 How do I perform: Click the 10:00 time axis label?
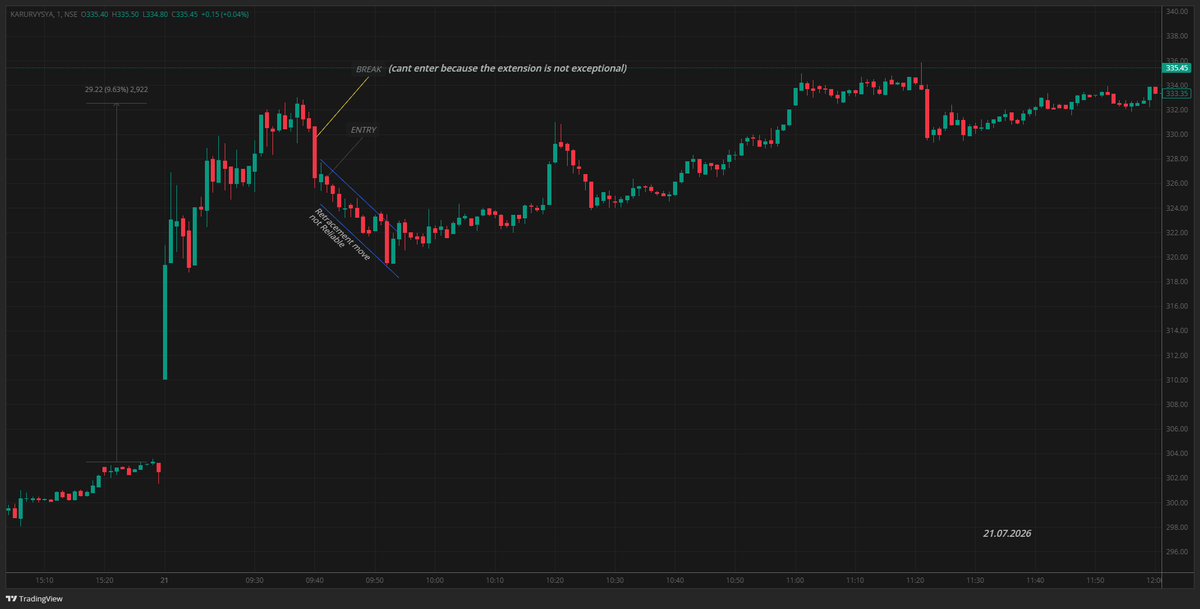click(435, 580)
